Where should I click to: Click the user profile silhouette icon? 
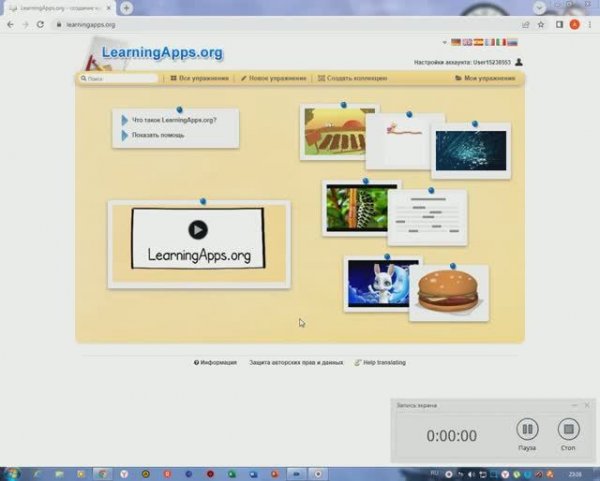click(519, 62)
